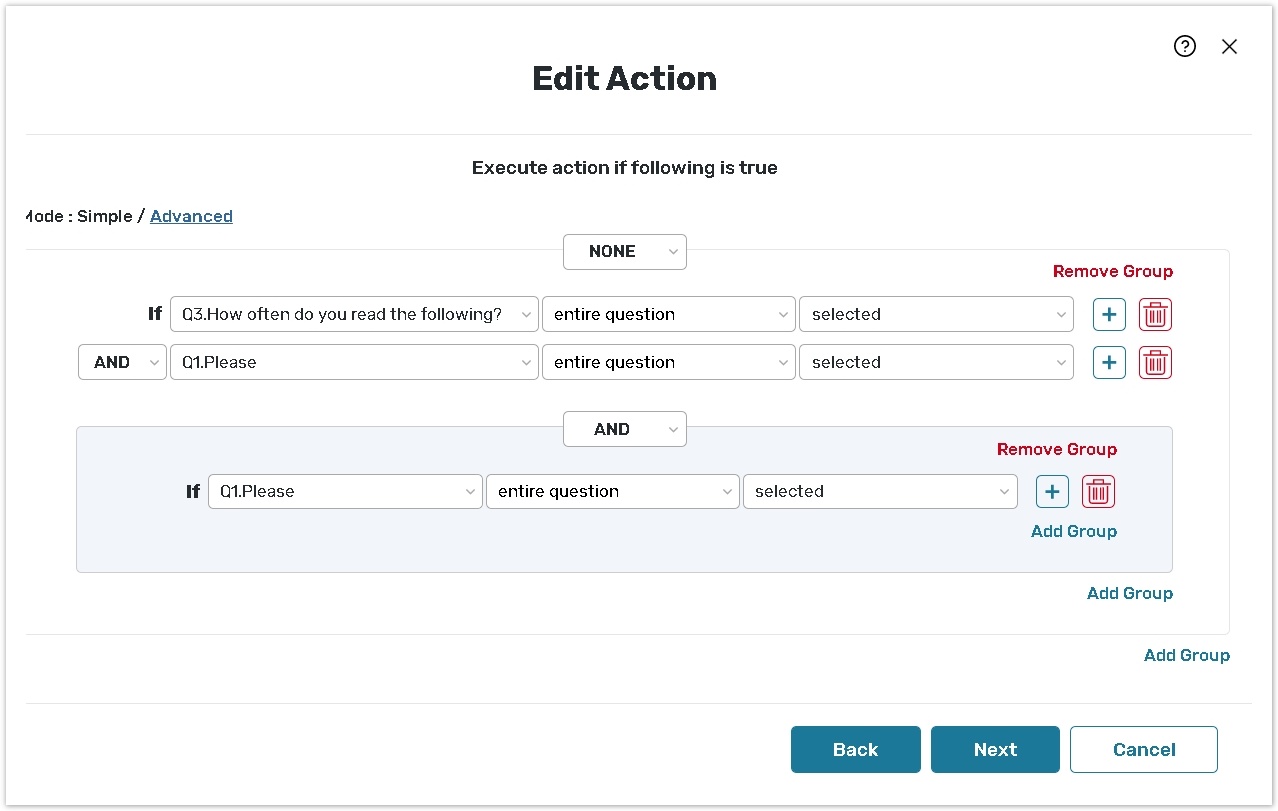Delete the nested group's Q1.Please condition
Screen dimensions: 1278x811
1098,491
